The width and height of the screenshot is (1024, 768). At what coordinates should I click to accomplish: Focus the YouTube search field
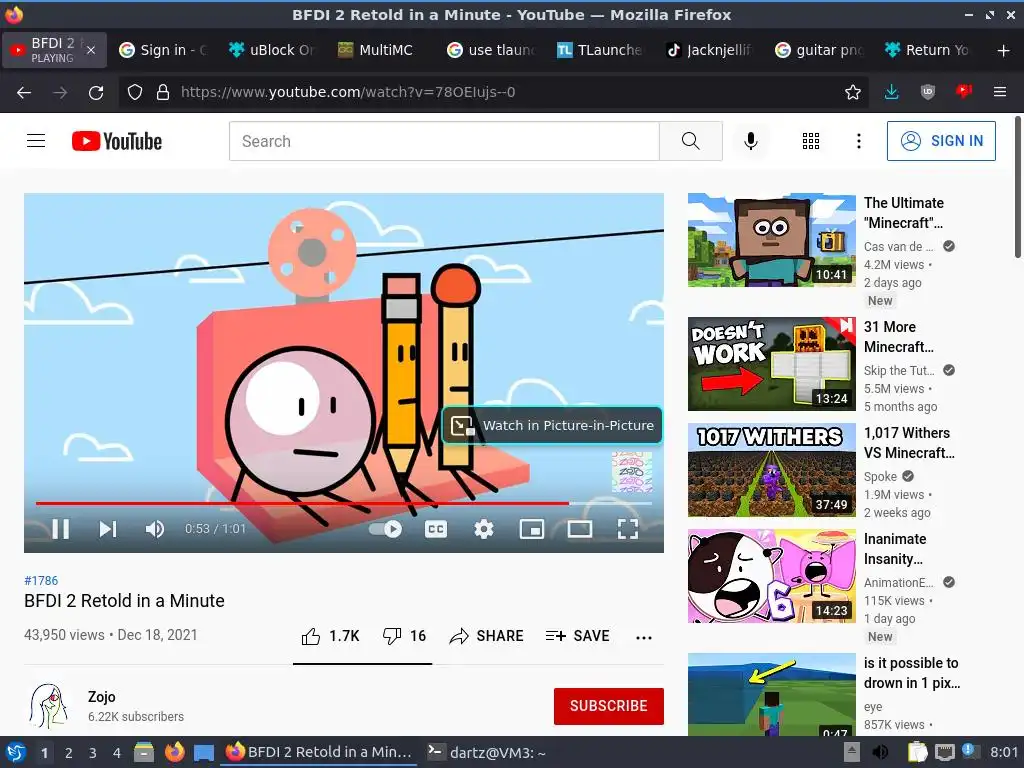tap(444, 141)
